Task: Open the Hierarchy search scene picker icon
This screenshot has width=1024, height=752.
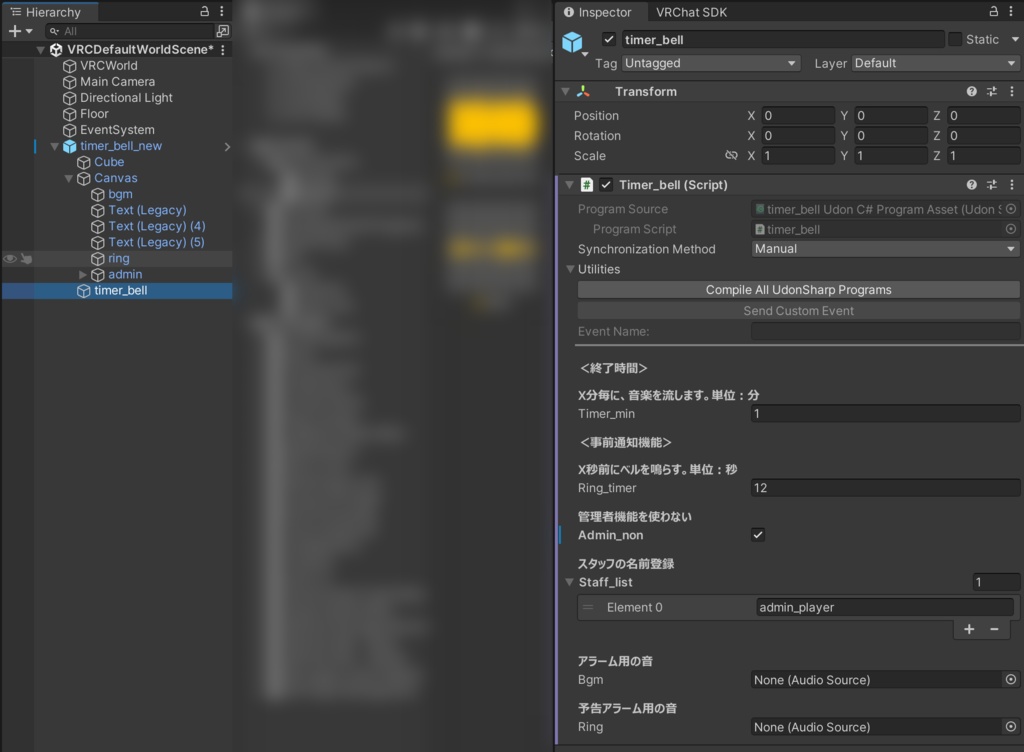Action: [223, 31]
